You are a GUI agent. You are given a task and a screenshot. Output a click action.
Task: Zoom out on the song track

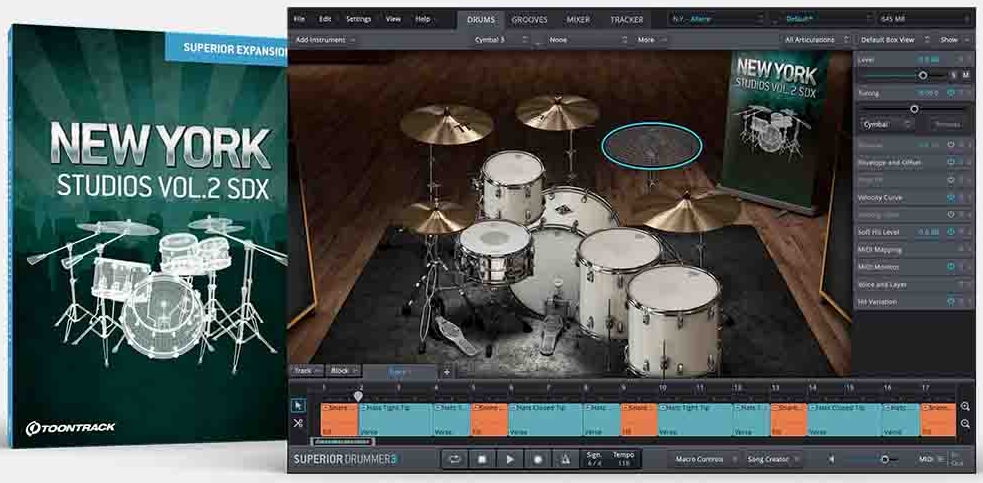(x=965, y=424)
